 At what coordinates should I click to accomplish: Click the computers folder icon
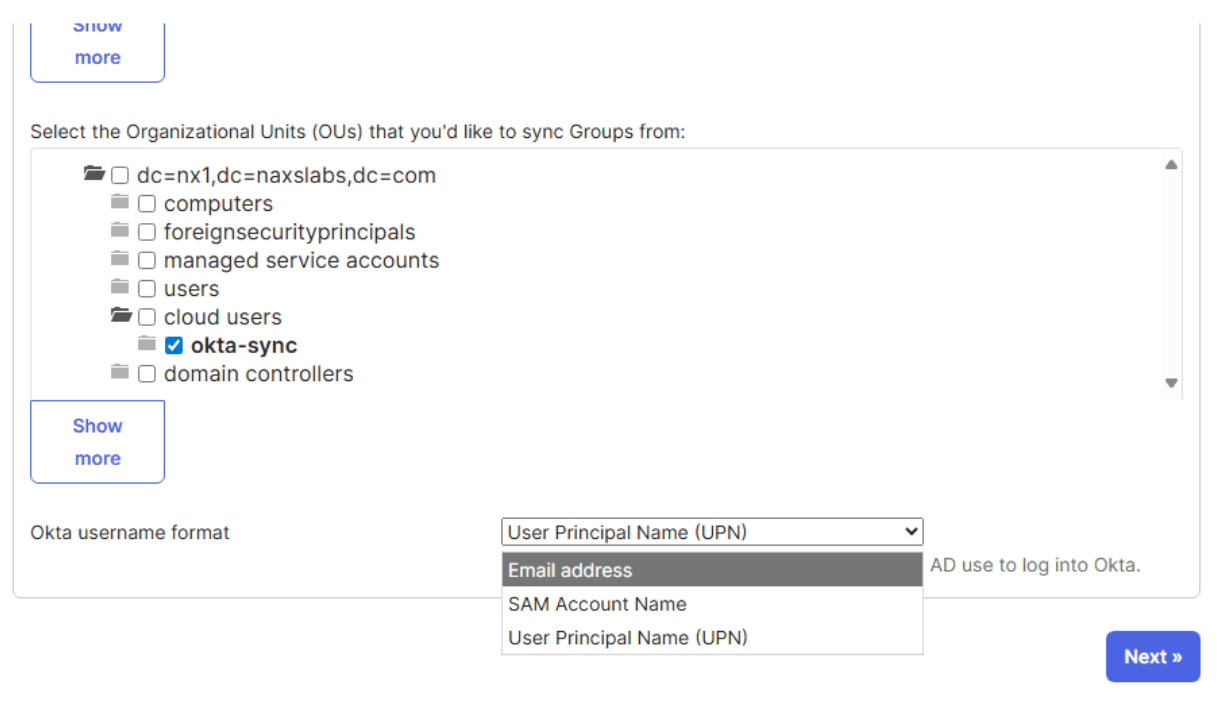(x=120, y=202)
